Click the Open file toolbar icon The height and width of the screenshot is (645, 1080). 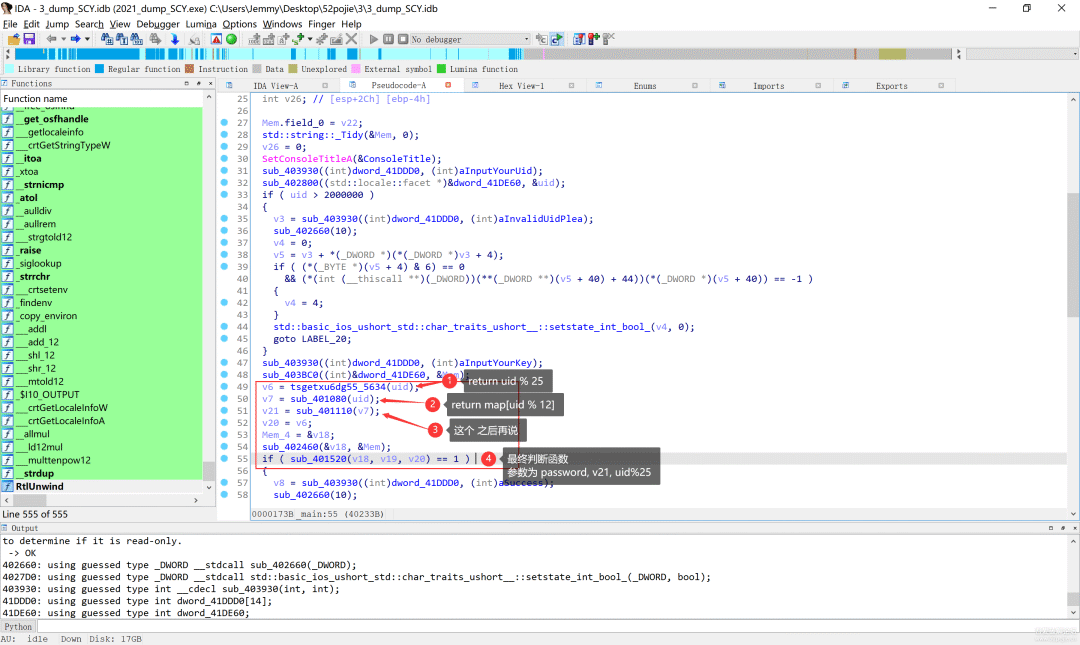click(14, 39)
